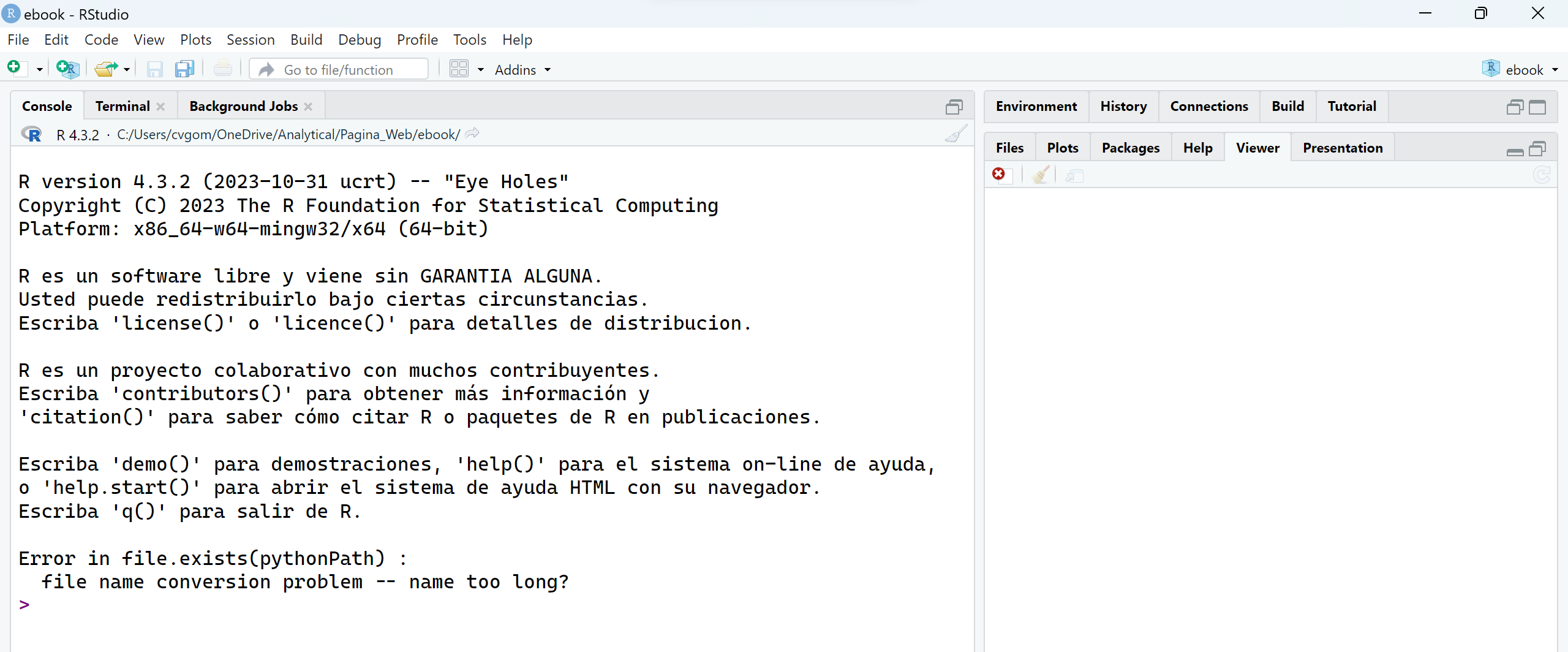Click the red stop icon in Viewer
This screenshot has height=652, width=1568.
[x=999, y=175]
